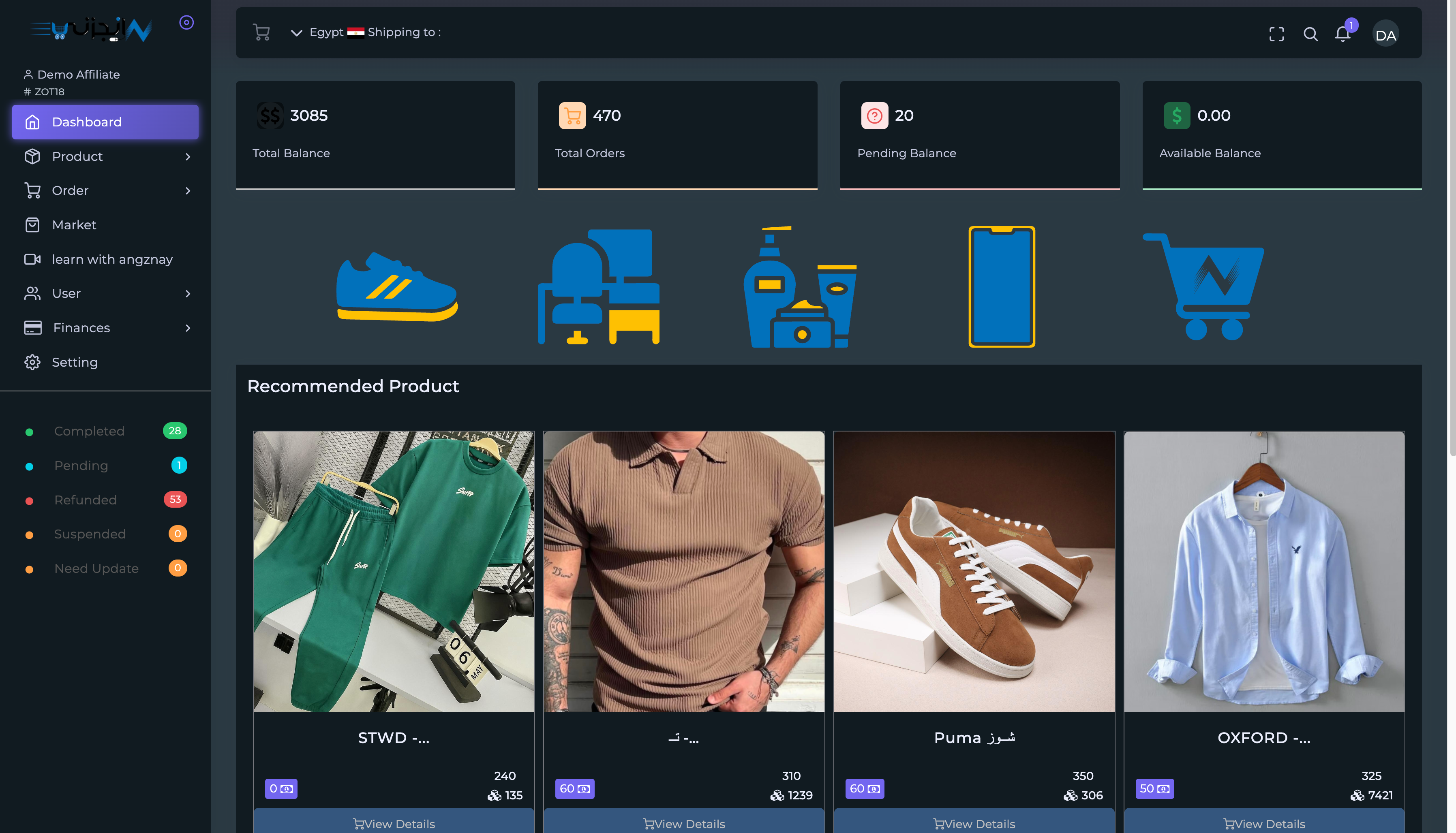The width and height of the screenshot is (1456, 833).
Task: Select the shopping cart logo category icon
Action: click(1203, 286)
